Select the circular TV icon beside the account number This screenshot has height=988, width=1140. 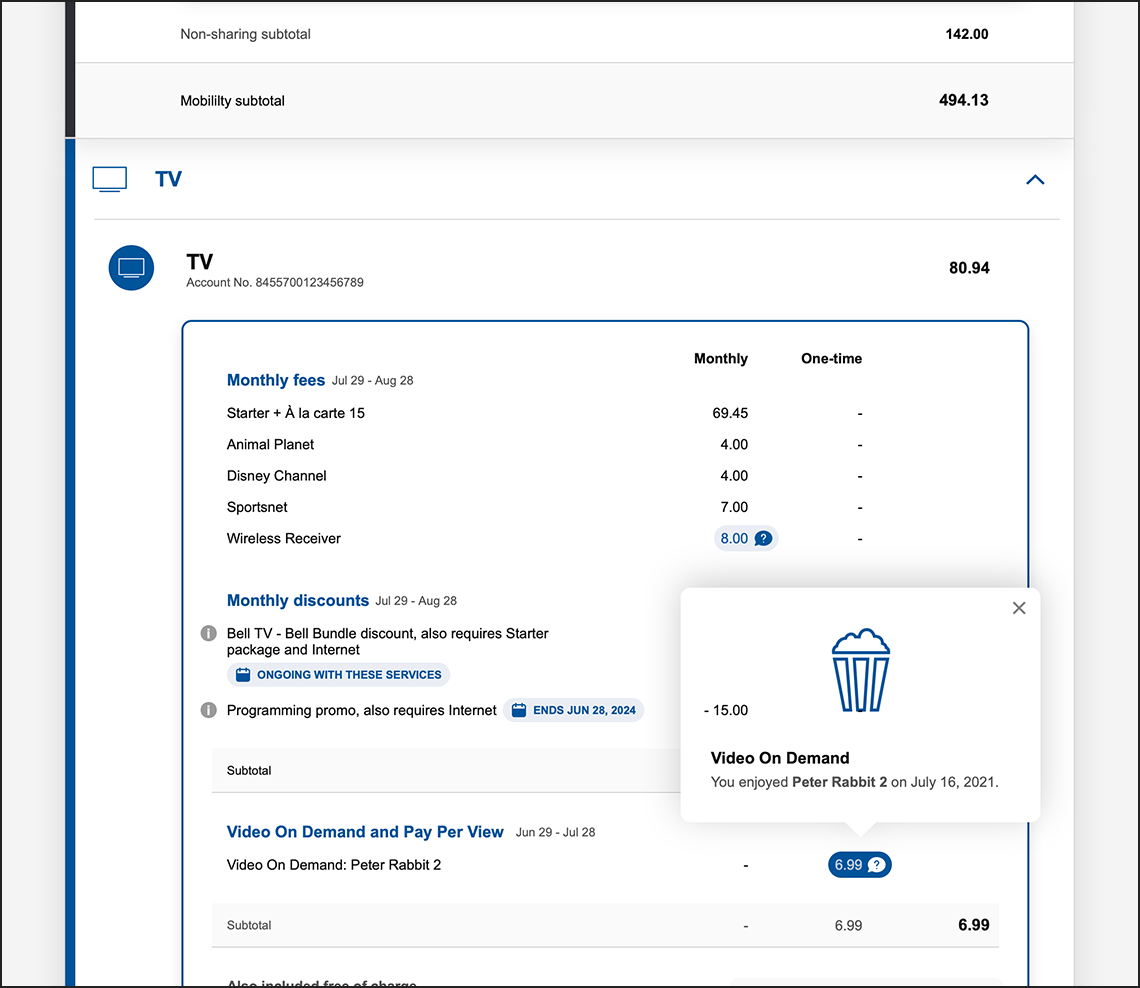click(131, 267)
